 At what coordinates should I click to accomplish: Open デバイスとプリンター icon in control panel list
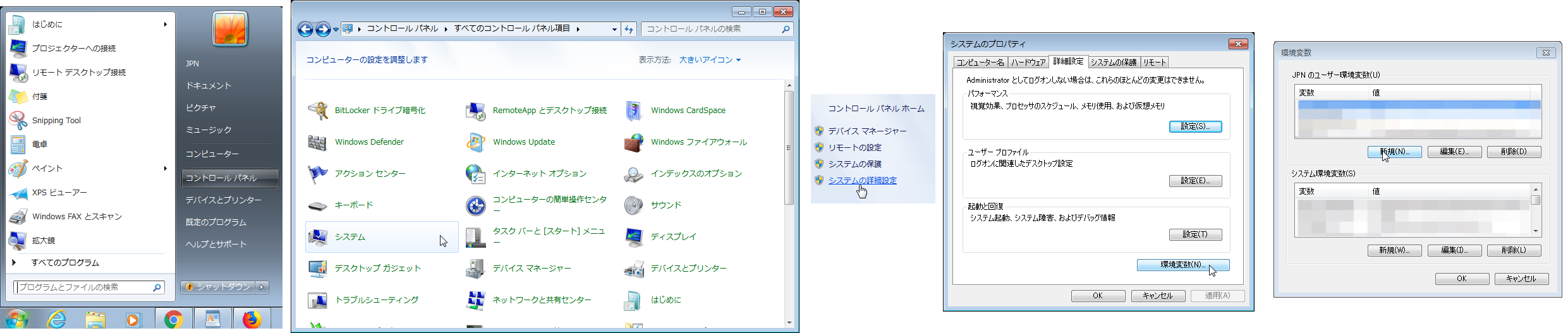[633, 269]
